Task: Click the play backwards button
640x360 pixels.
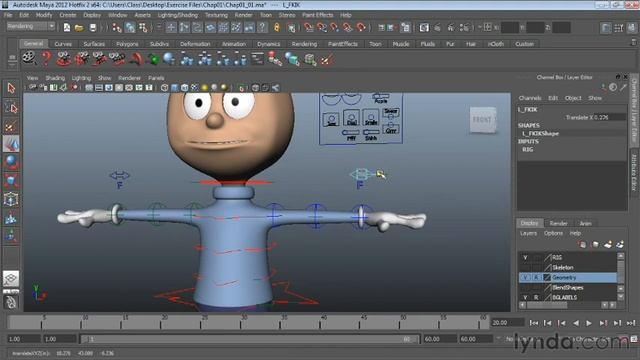Action: point(576,323)
